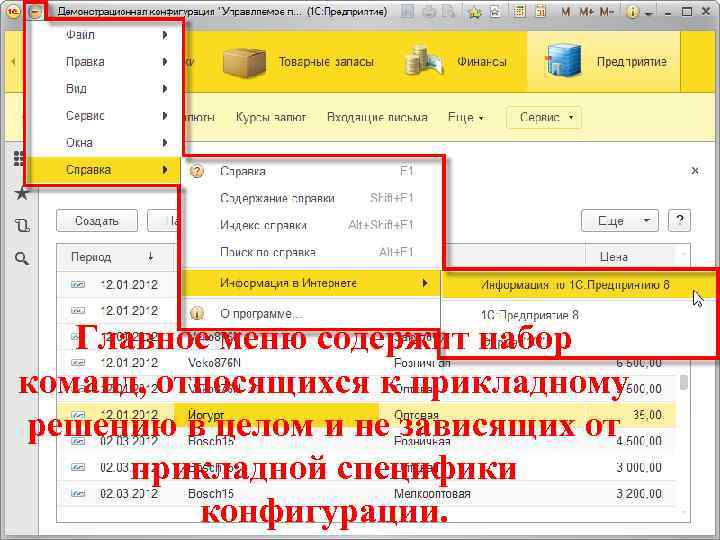Viewport: 720px width, 540px height.
Task: Choose Поиск по справке in the submenu
Action: click(x=312, y=252)
